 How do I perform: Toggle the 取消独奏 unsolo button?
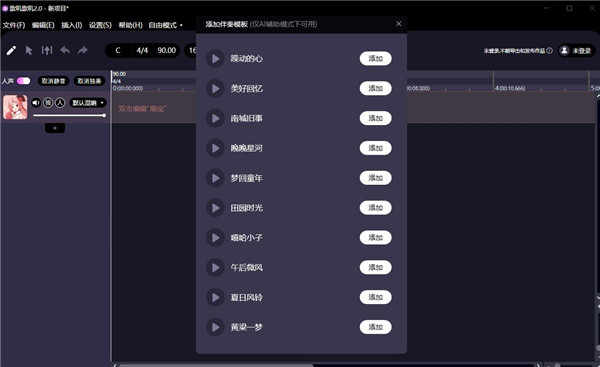coord(89,81)
